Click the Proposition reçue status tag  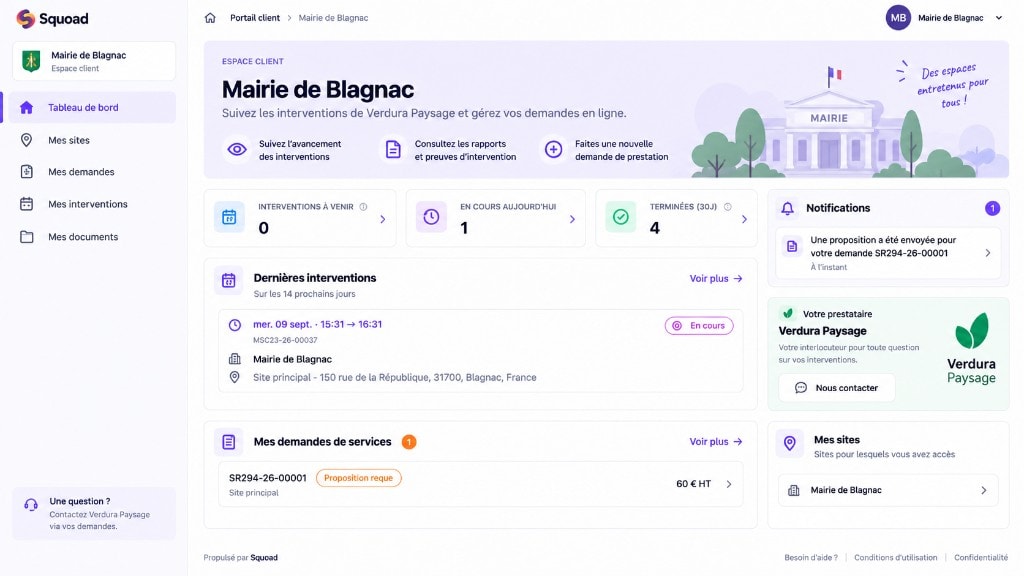point(359,478)
